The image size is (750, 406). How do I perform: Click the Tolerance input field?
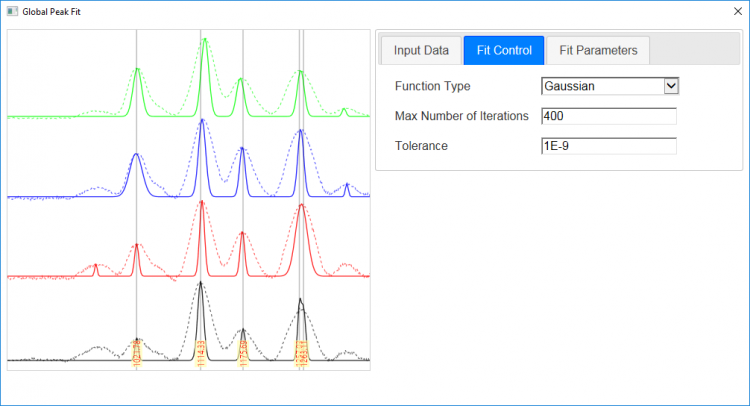(x=608, y=146)
